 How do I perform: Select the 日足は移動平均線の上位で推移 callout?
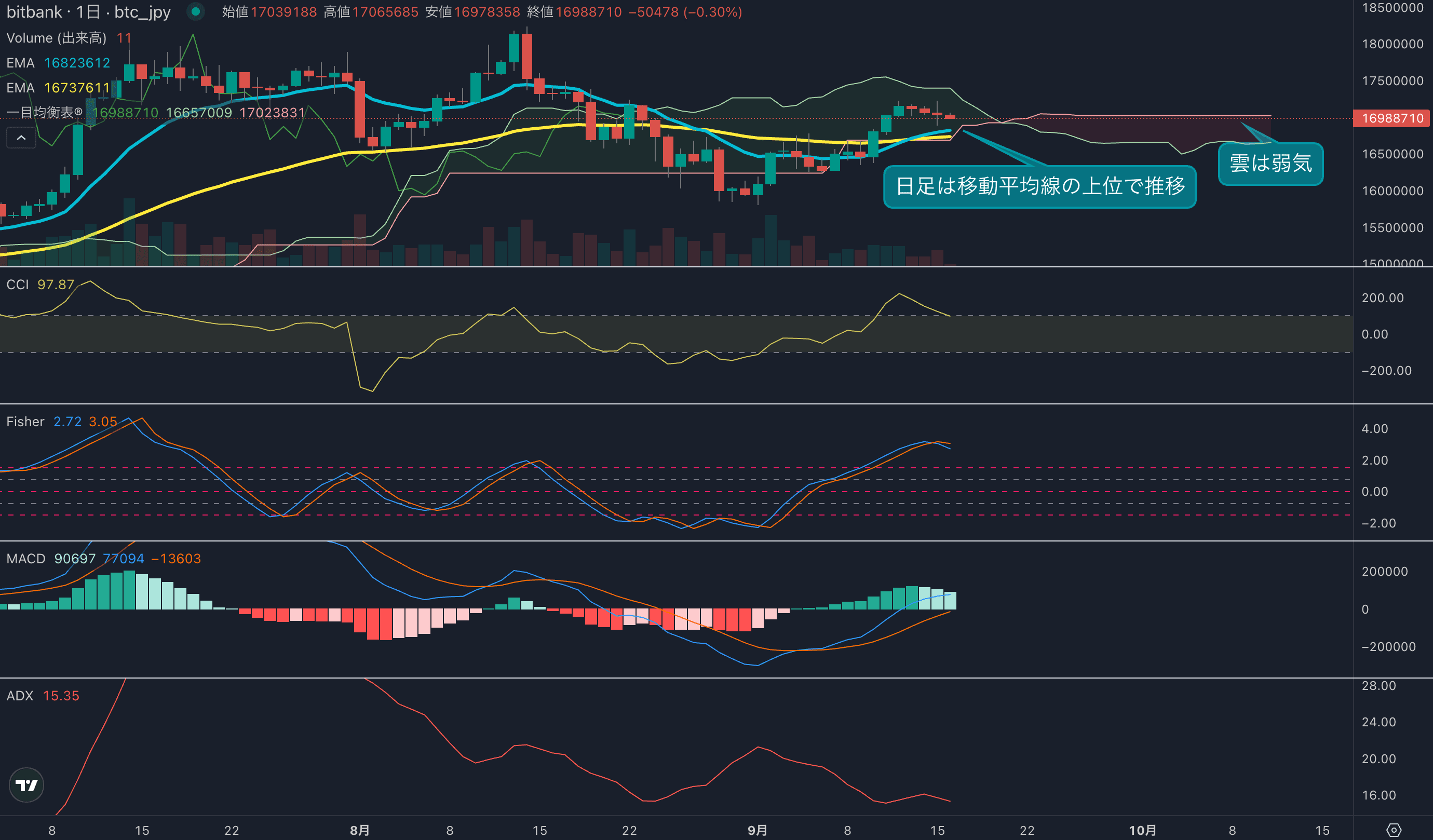1039,186
